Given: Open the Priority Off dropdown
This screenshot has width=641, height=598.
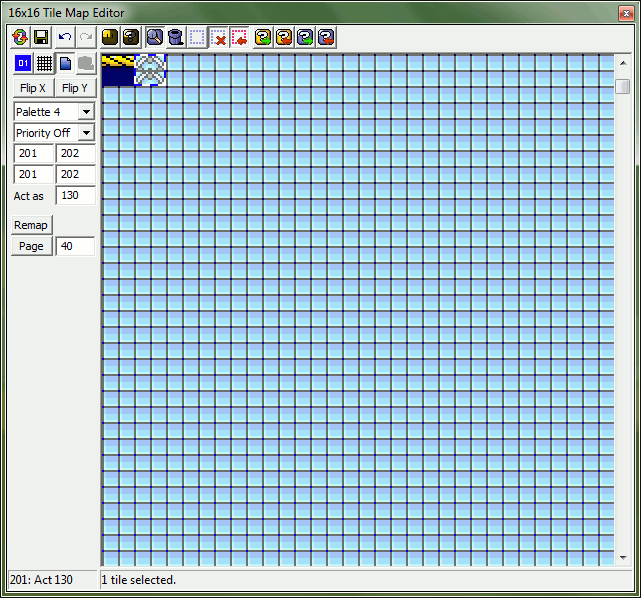Looking at the screenshot, I should click(x=54, y=133).
